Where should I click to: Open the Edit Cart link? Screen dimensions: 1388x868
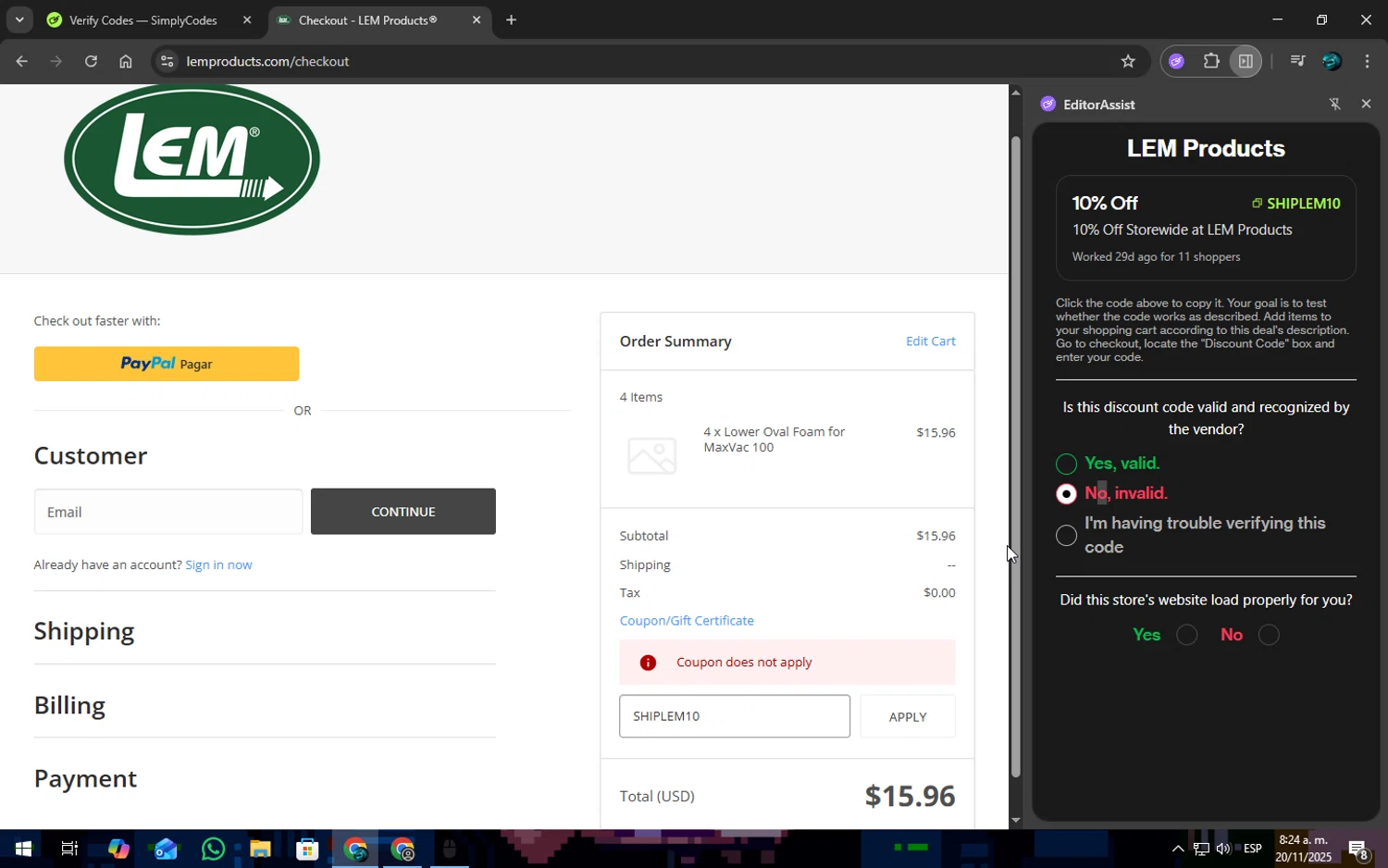coord(930,341)
